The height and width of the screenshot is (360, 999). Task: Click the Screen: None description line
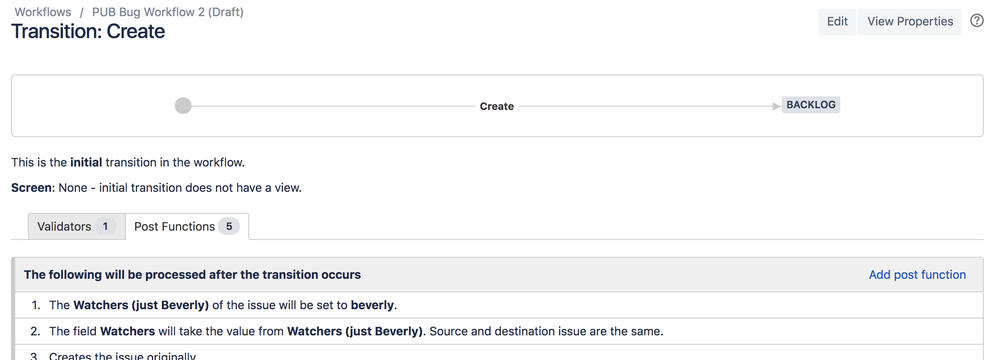pos(157,188)
